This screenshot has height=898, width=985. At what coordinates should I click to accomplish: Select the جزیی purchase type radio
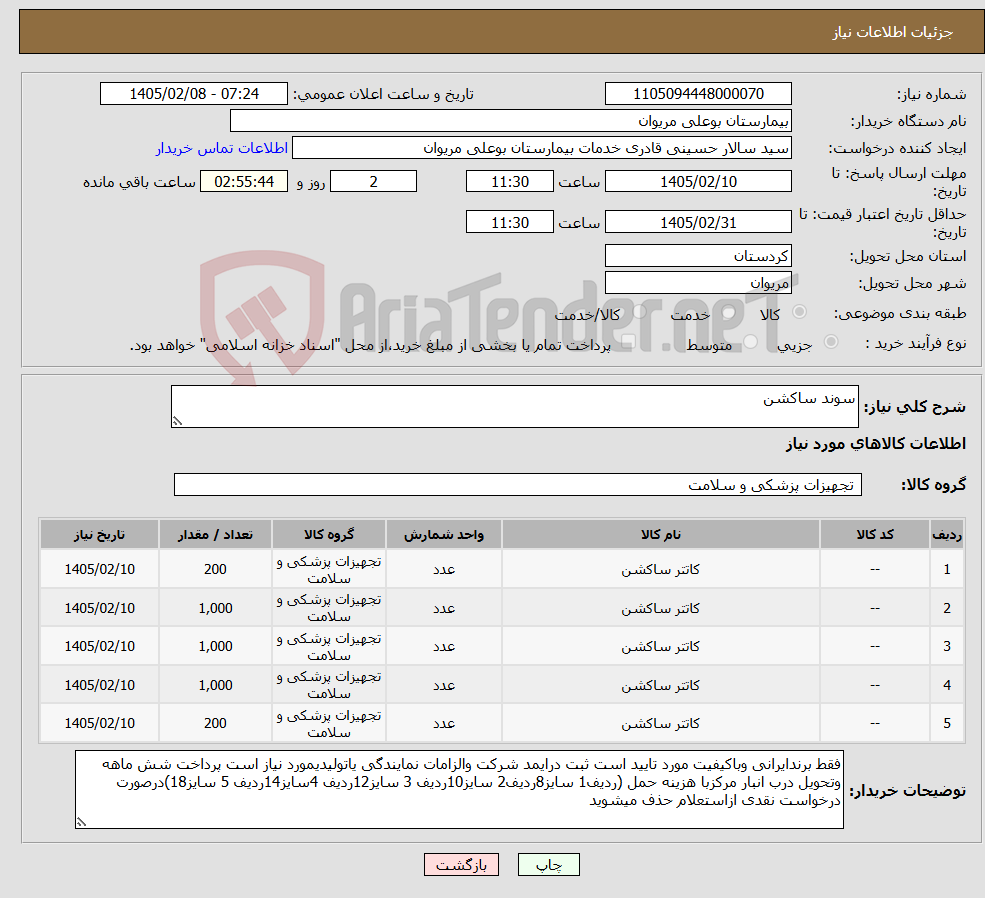coord(830,342)
